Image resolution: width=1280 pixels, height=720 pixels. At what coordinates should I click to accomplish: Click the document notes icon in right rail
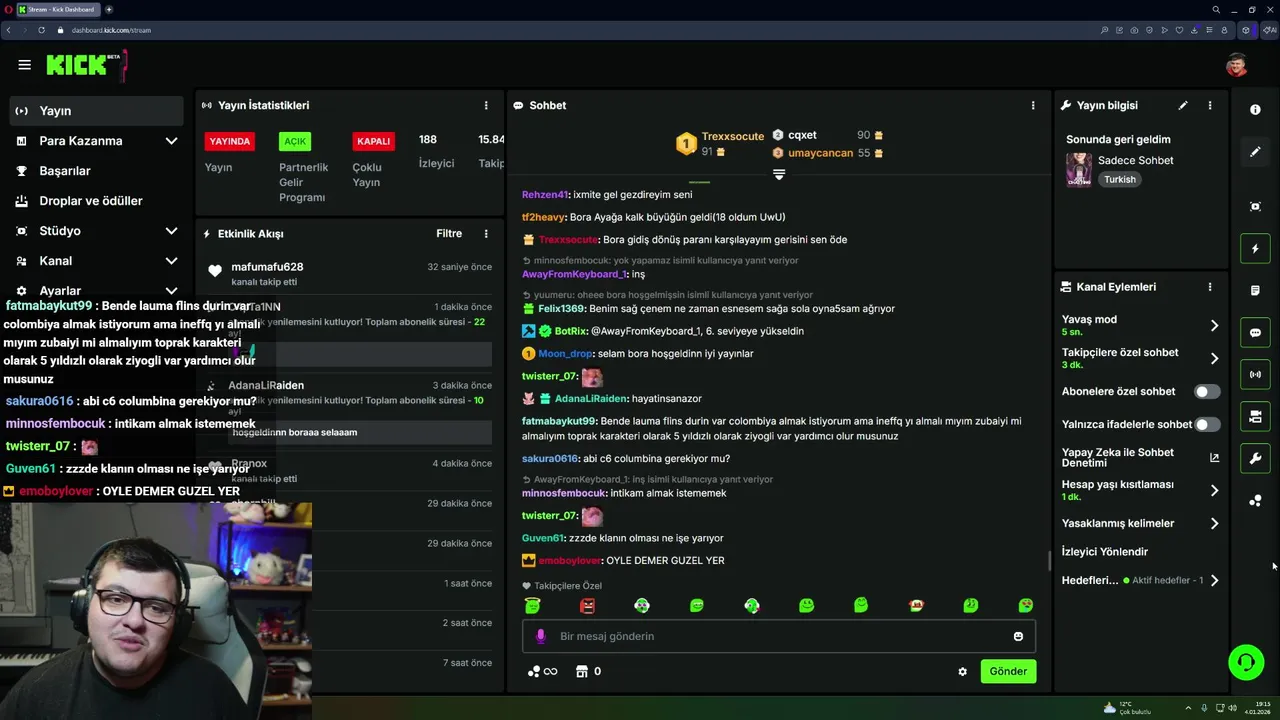(1255, 291)
